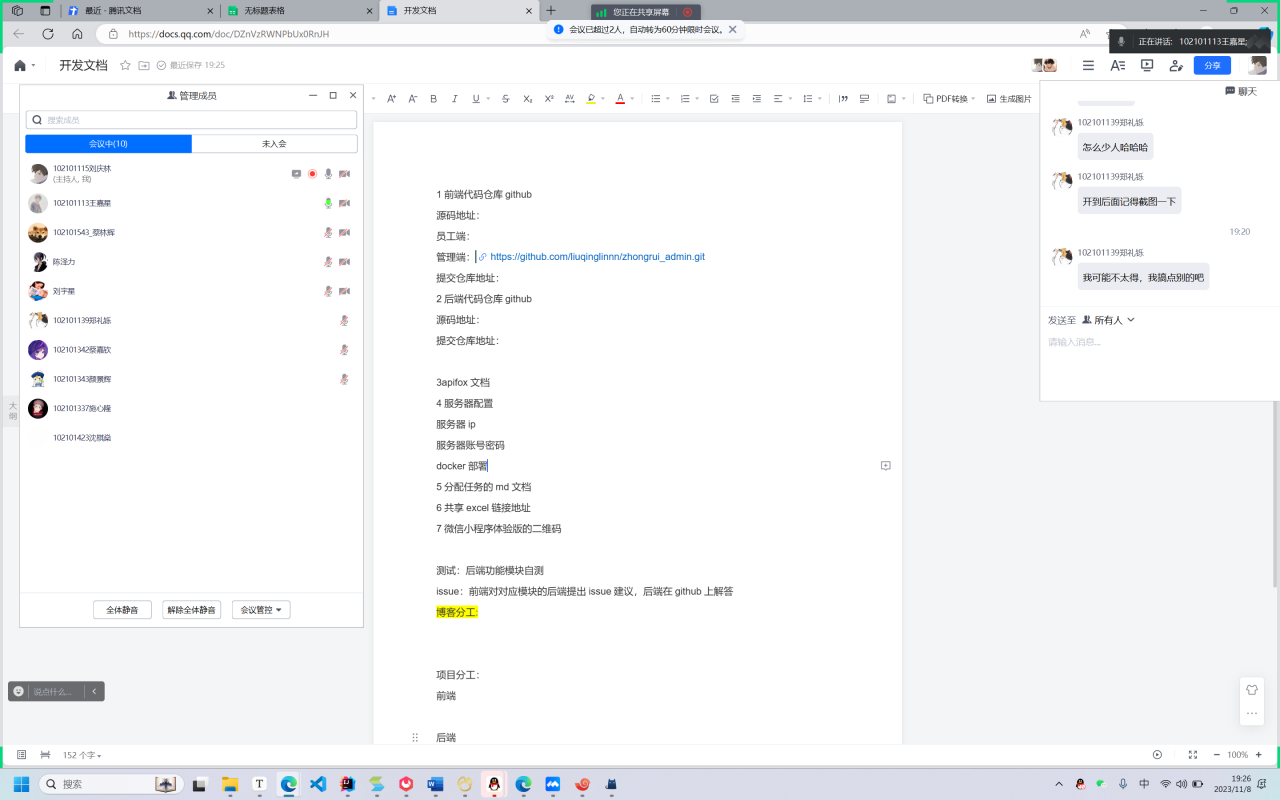Toggle 陈泽力's muted microphone on
This screenshot has height=800, width=1280.
click(329, 262)
